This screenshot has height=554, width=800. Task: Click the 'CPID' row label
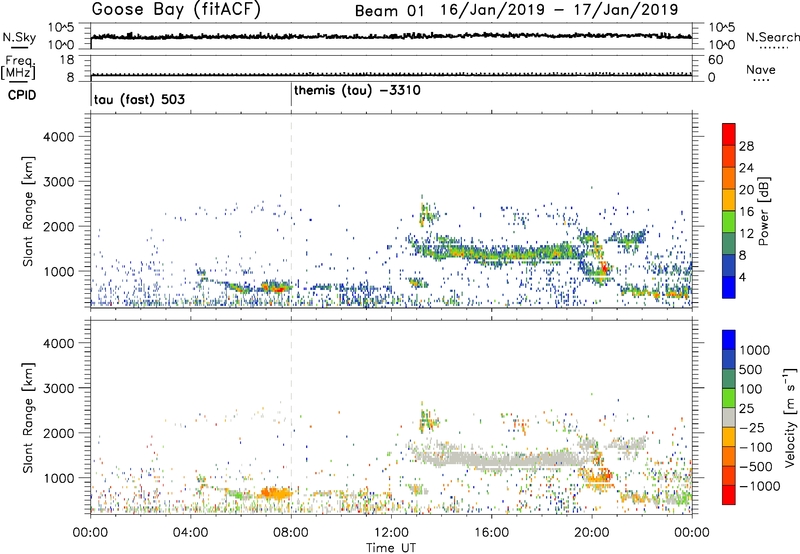click(22, 95)
